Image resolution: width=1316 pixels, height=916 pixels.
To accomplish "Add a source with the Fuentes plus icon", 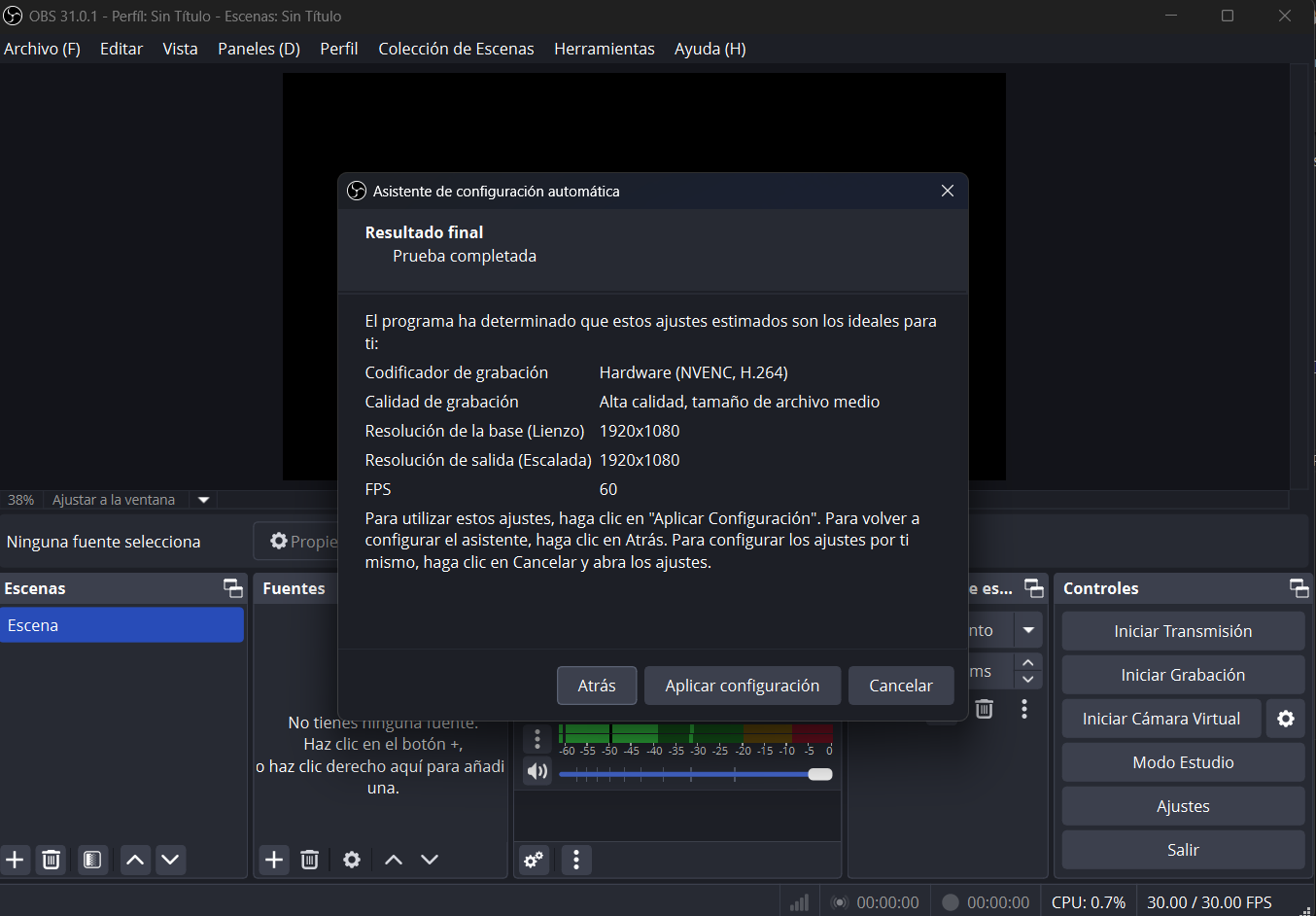I will [274, 860].
